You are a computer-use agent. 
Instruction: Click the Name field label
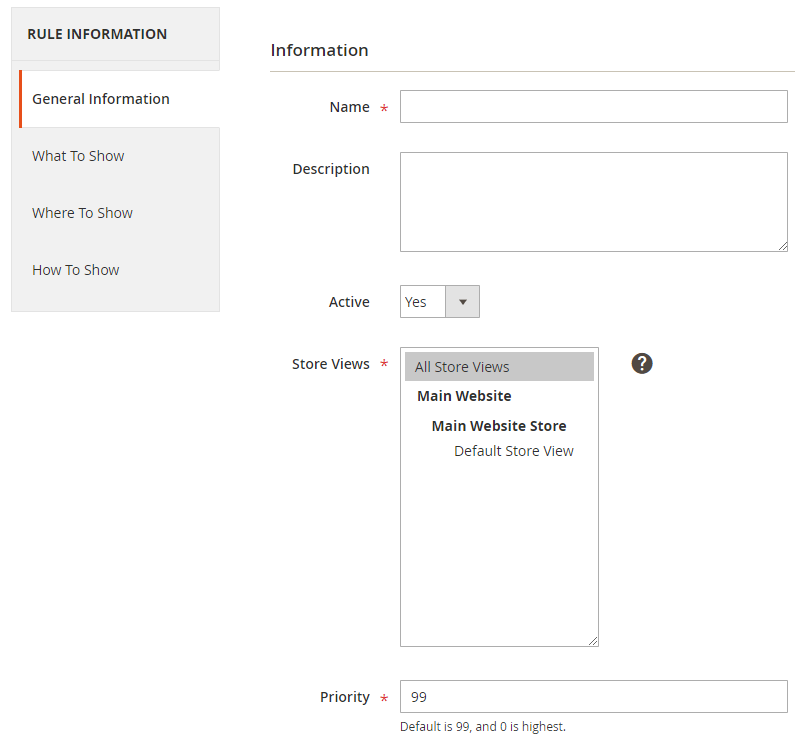pyautogui.click(x=349, y=107)
